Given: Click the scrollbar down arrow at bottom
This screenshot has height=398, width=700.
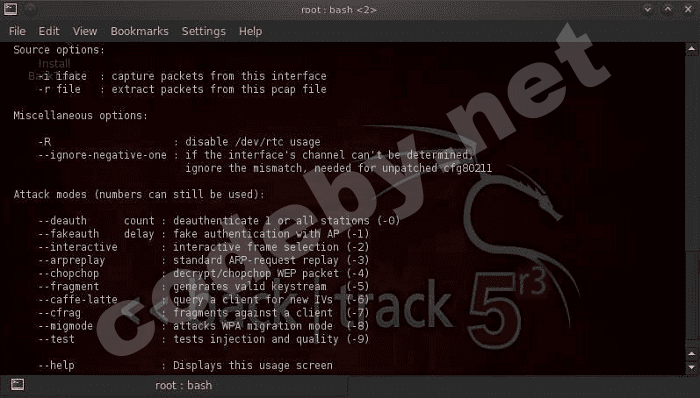Looking at the screenshot, I should coord(692,368).
